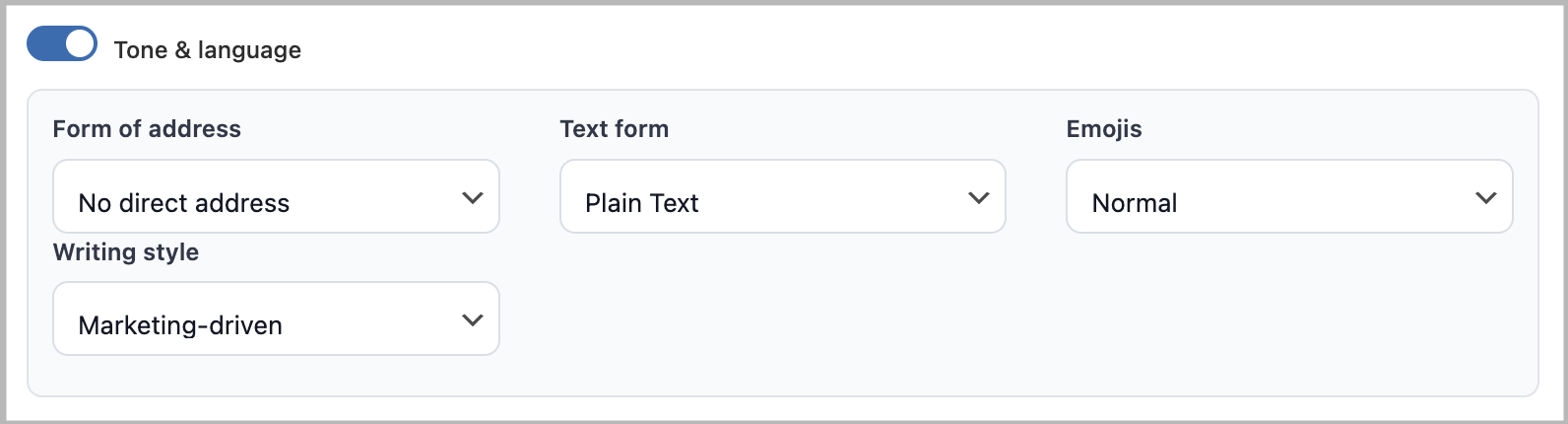Viewport: 1568px width, 424px height.
Task: Click the "Emojis" field label
Action: pyautogui.click(x=1104, y=129)
